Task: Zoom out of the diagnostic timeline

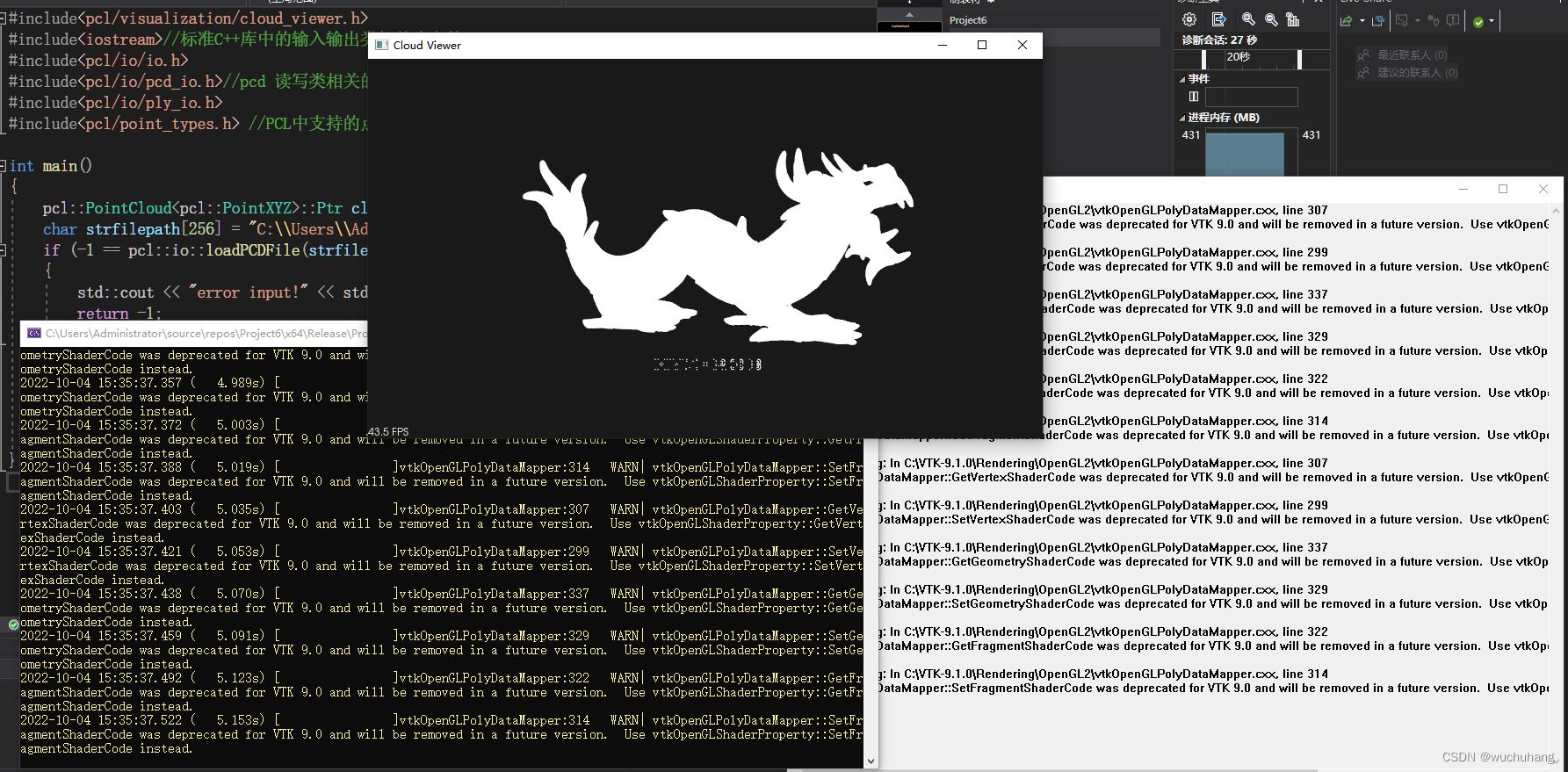Action: [1271, 19]
